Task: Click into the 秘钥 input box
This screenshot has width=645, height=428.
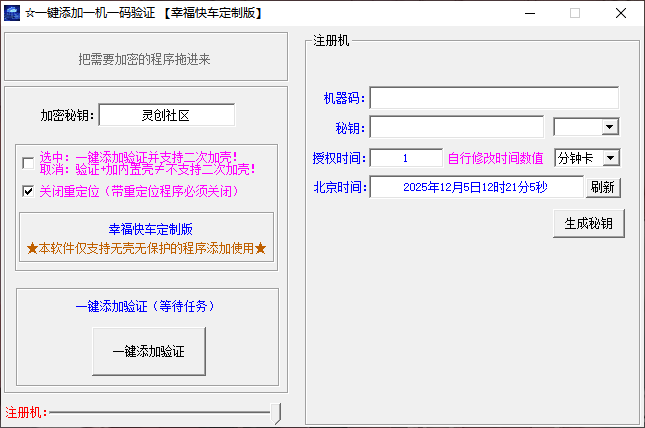Action: pyautogui.click(x=456, y=127)
